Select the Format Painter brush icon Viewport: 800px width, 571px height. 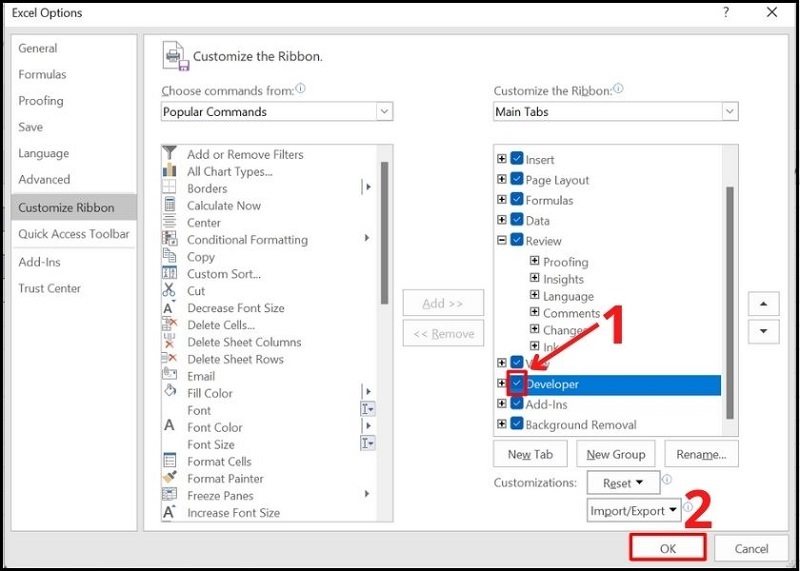[x=169, y=478]
